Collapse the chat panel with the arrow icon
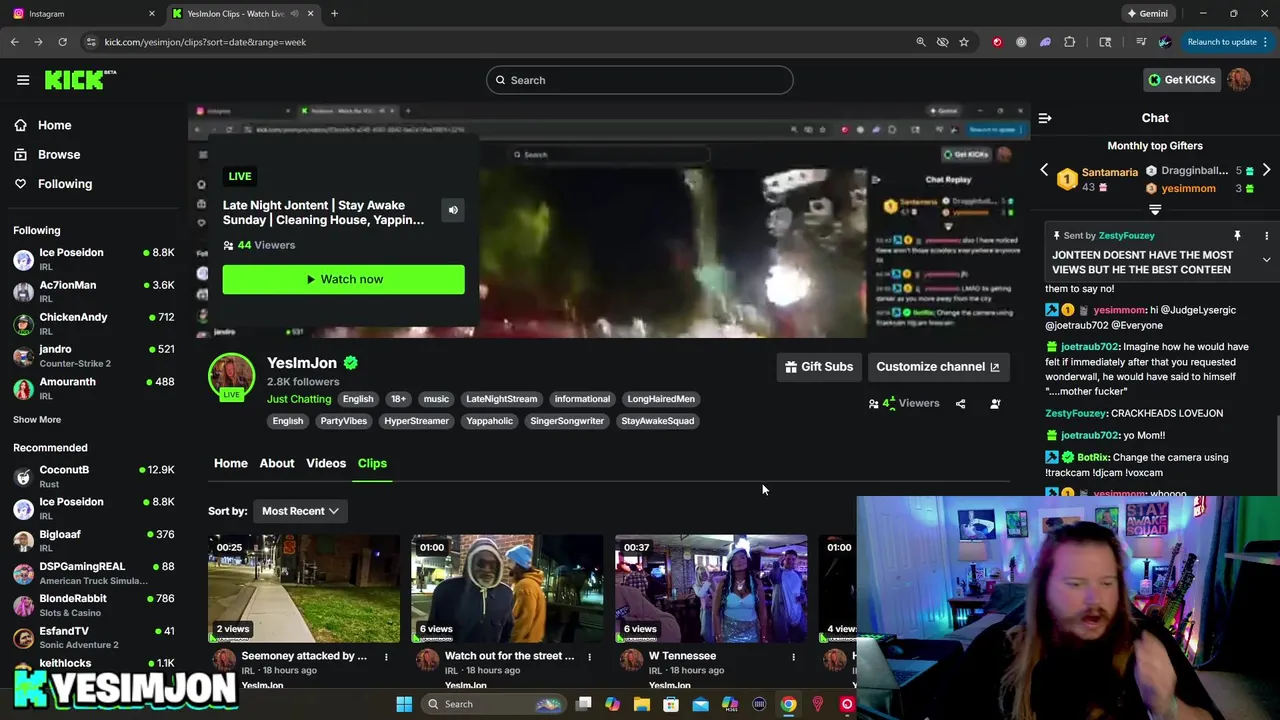 click(1045, 118)
